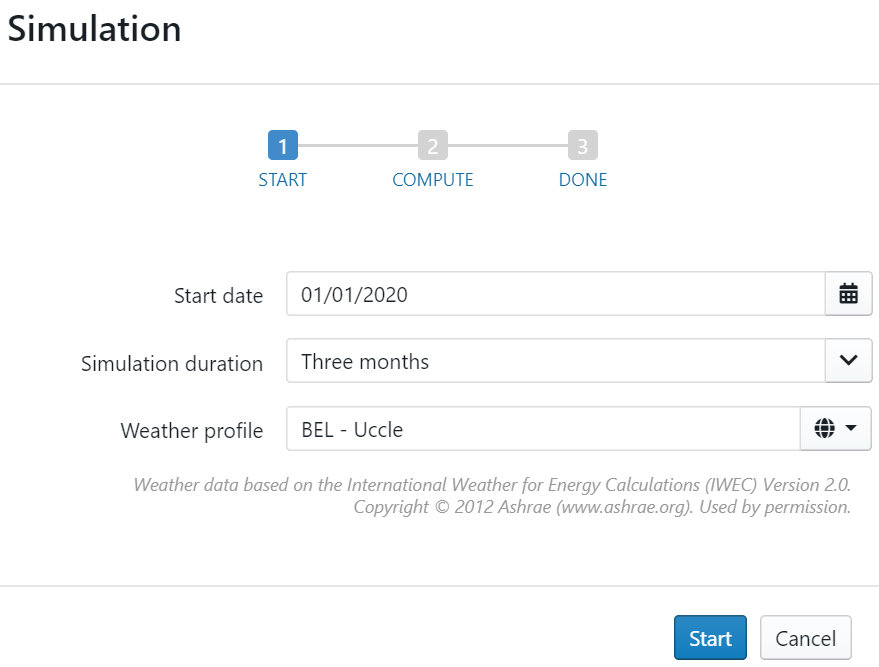
Task: Click the progress line between steps 1 and 2
Action: [358, 146]
